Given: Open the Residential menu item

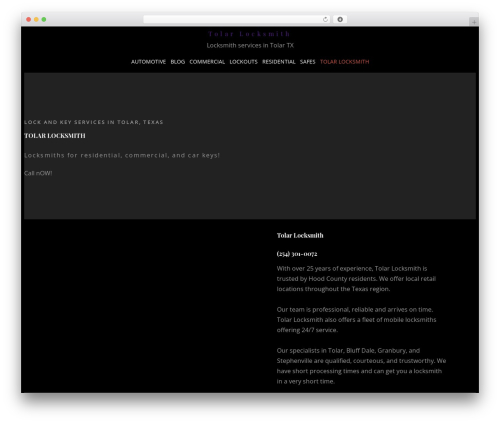Looking at the screenshot, I should pos(279,62).
